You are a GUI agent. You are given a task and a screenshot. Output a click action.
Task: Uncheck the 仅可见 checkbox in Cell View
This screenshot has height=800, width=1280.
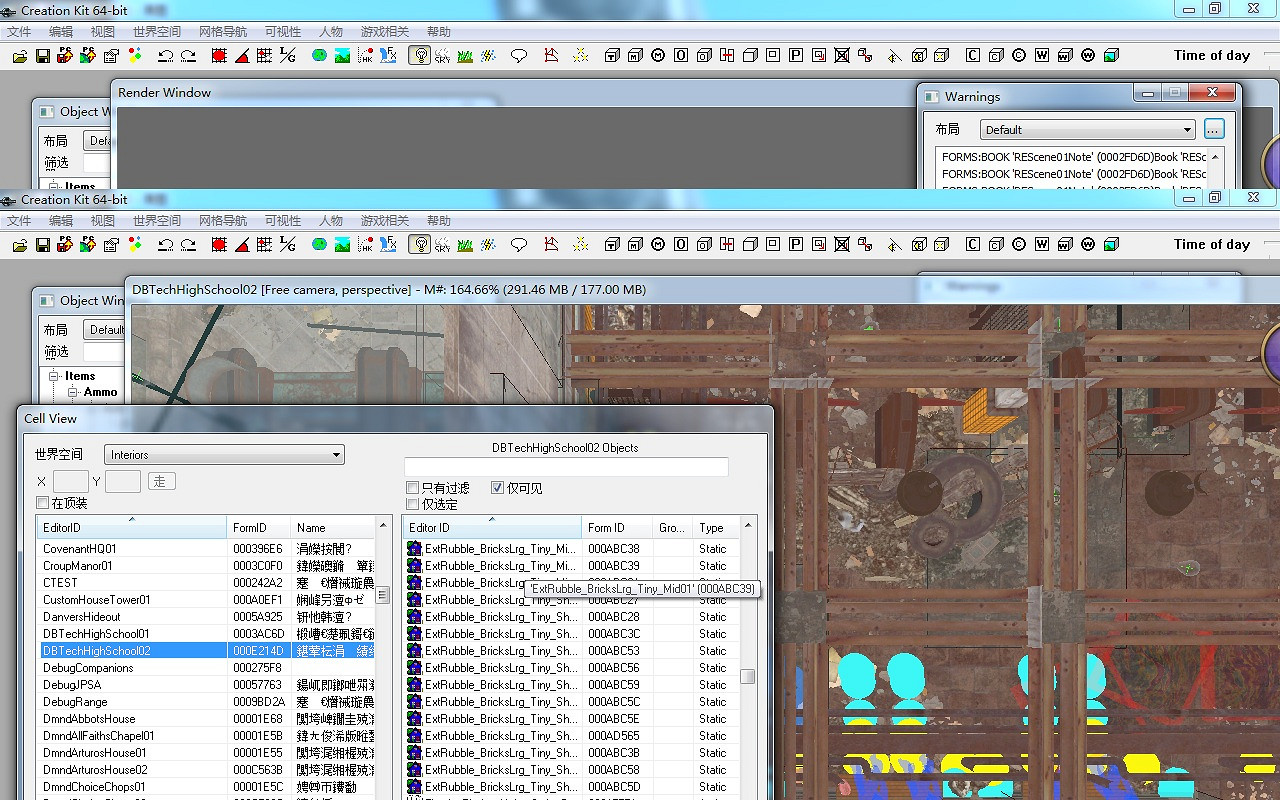click(x=498, y=488)
